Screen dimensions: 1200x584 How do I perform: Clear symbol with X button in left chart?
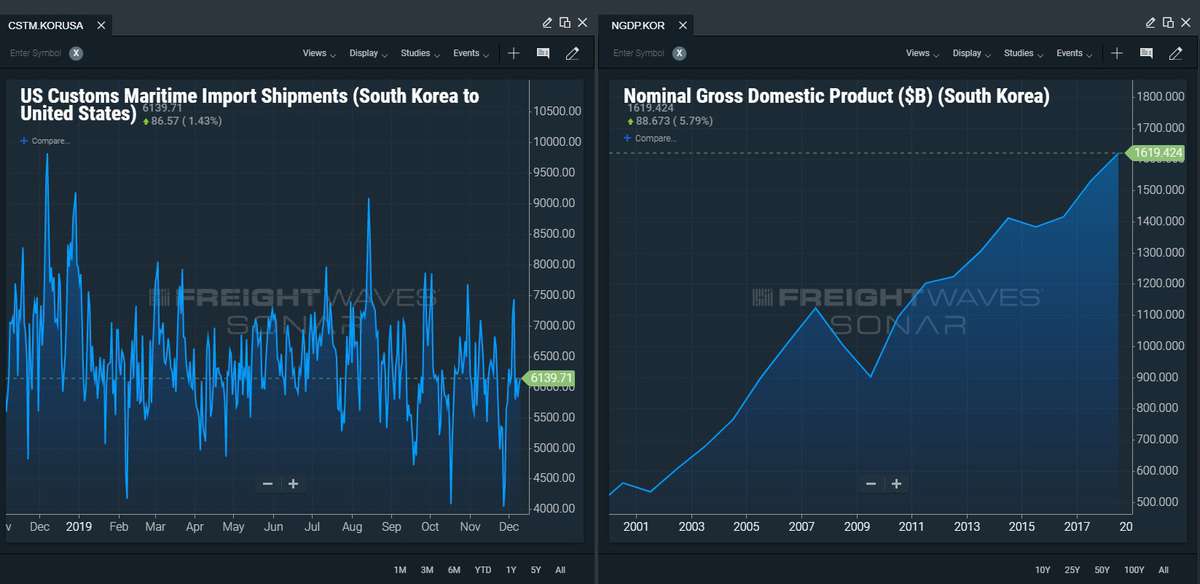(76, 53)
